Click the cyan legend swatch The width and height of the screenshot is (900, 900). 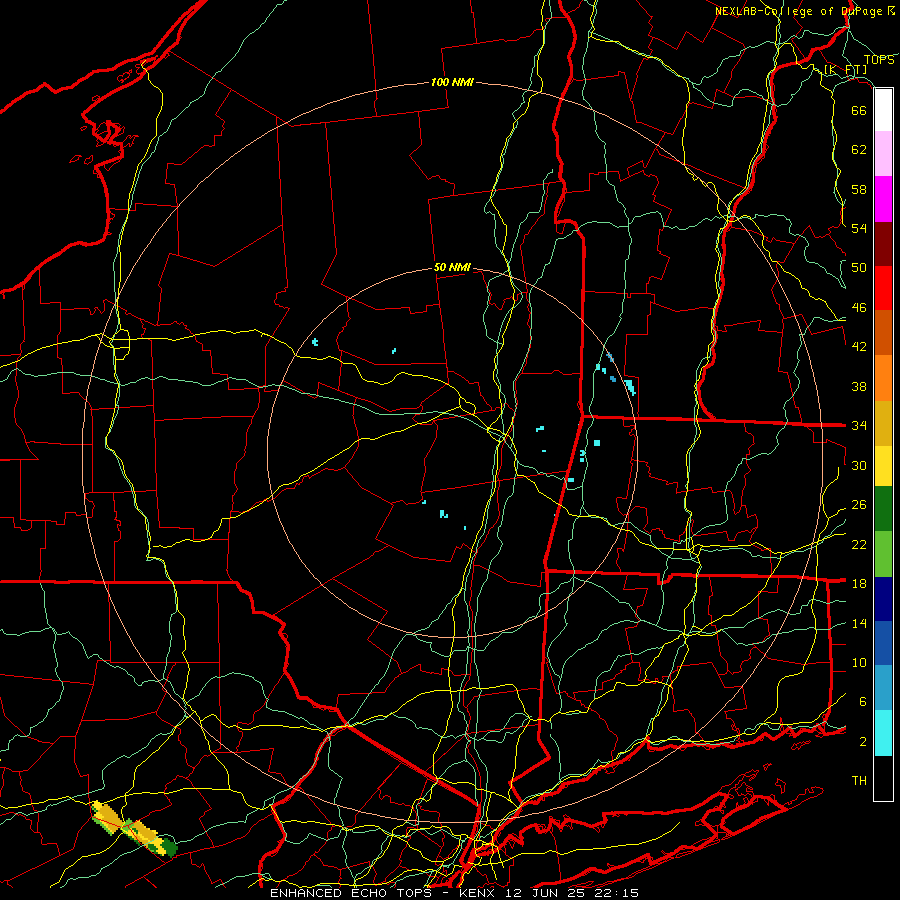coord(883,733)
